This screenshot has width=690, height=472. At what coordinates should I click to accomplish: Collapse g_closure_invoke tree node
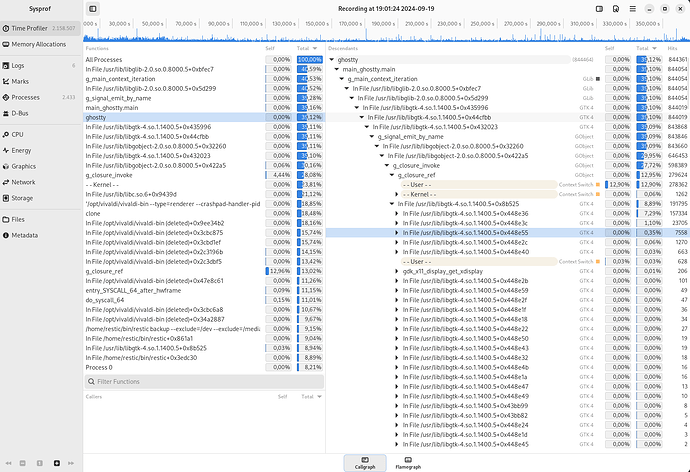pos(387,165)
